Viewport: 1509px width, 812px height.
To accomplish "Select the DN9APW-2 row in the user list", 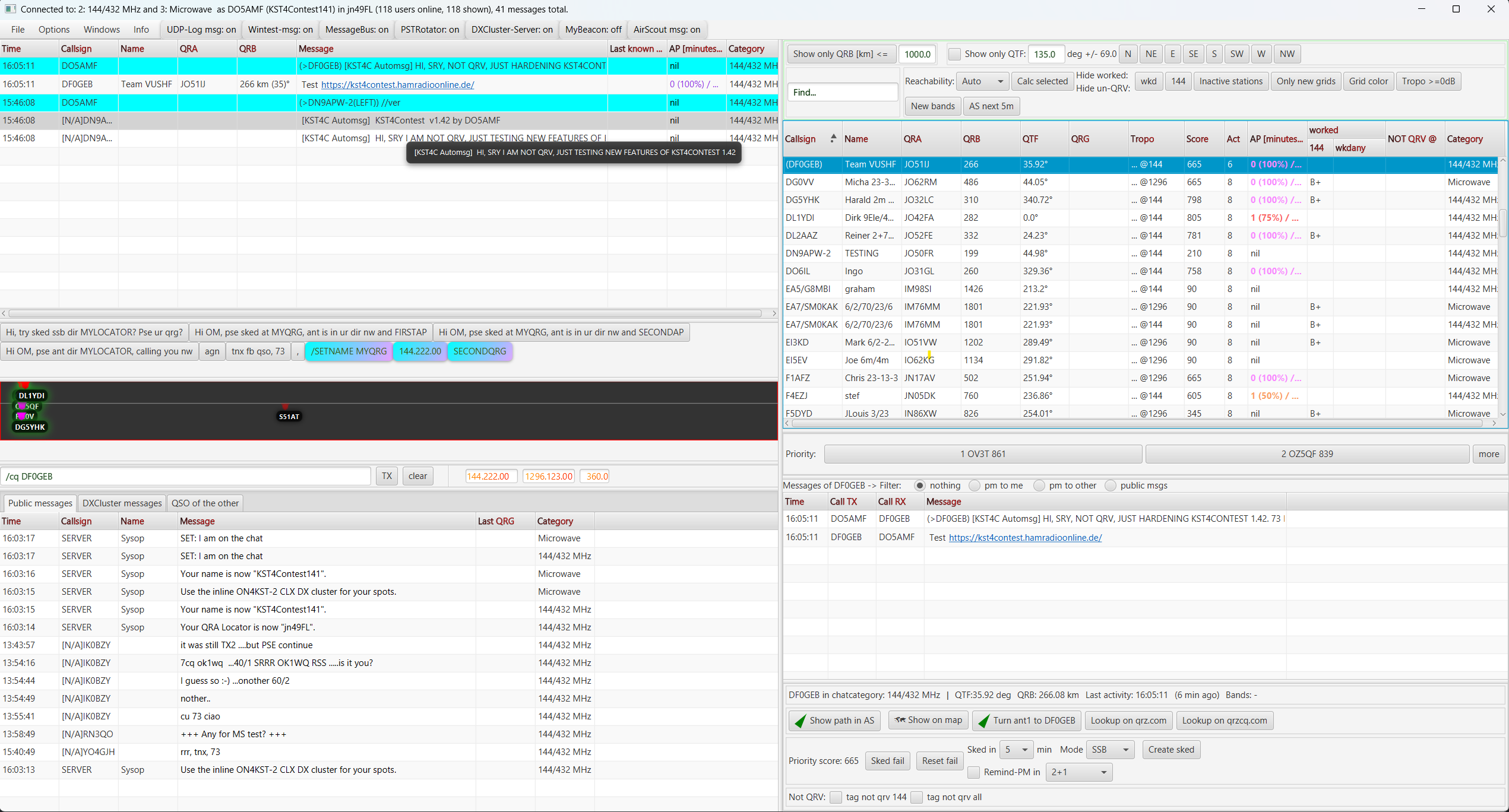I will click(x=1141, y=253).
